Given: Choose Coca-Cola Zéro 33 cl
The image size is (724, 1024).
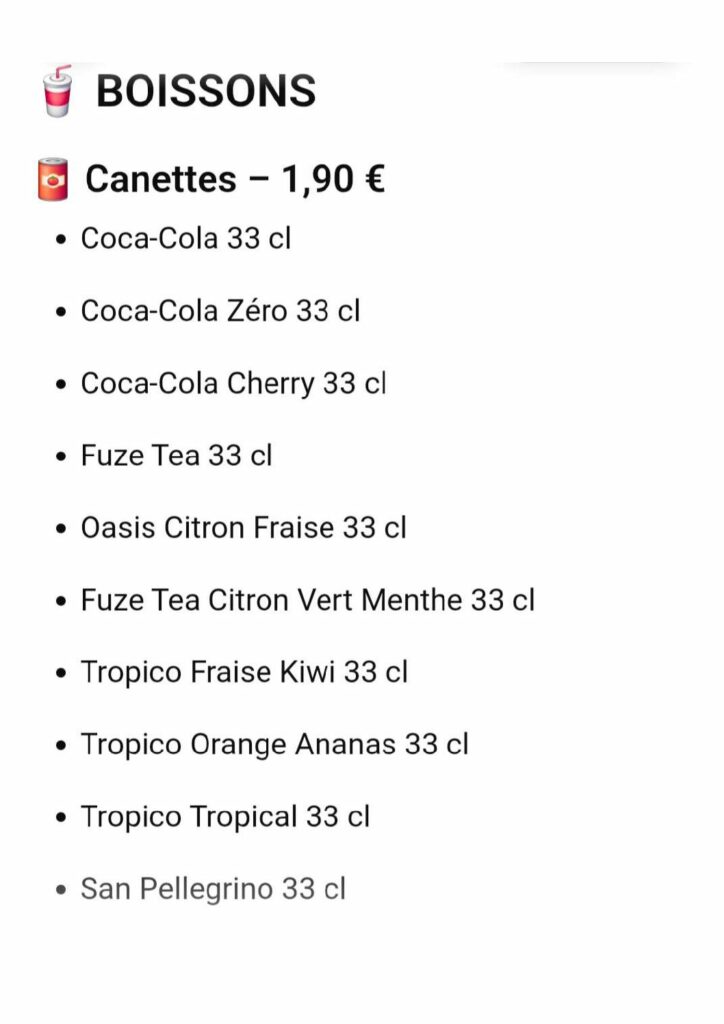Looking at the screenshot, I should [220, 311].
